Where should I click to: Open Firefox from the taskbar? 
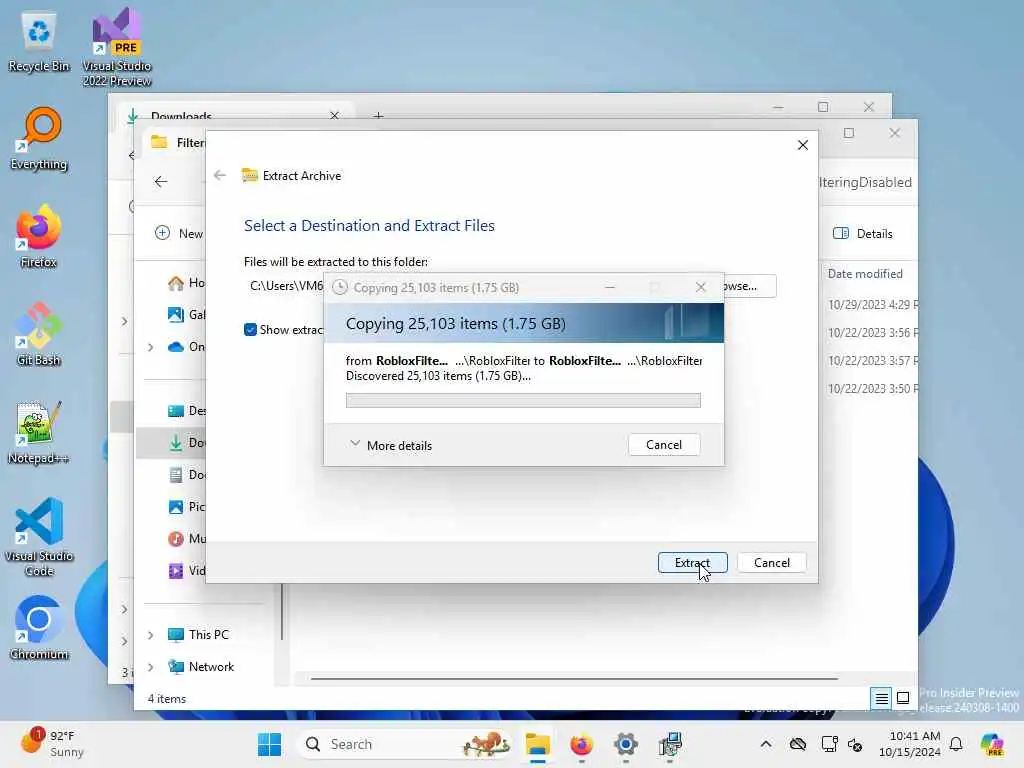pyautogui.click(x=581, y=744)
